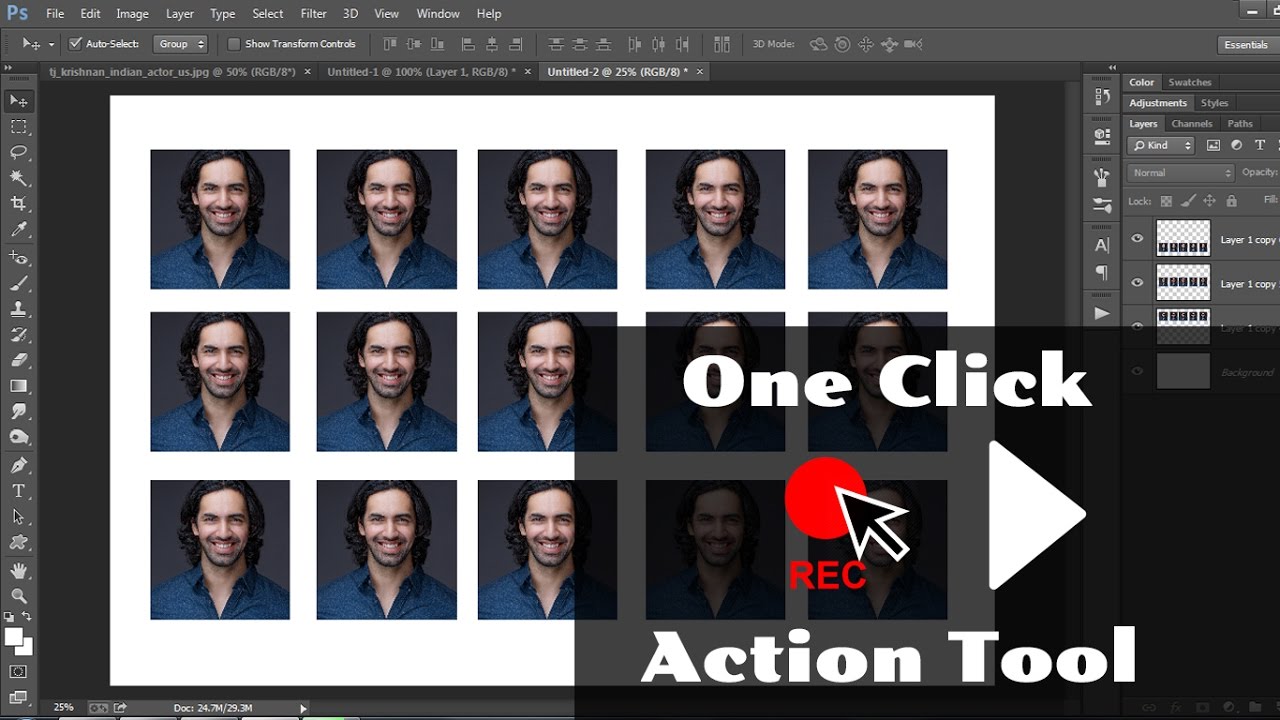Switch to the Channels tab
Screen dimensions: 1280x720
point(1192,124)
